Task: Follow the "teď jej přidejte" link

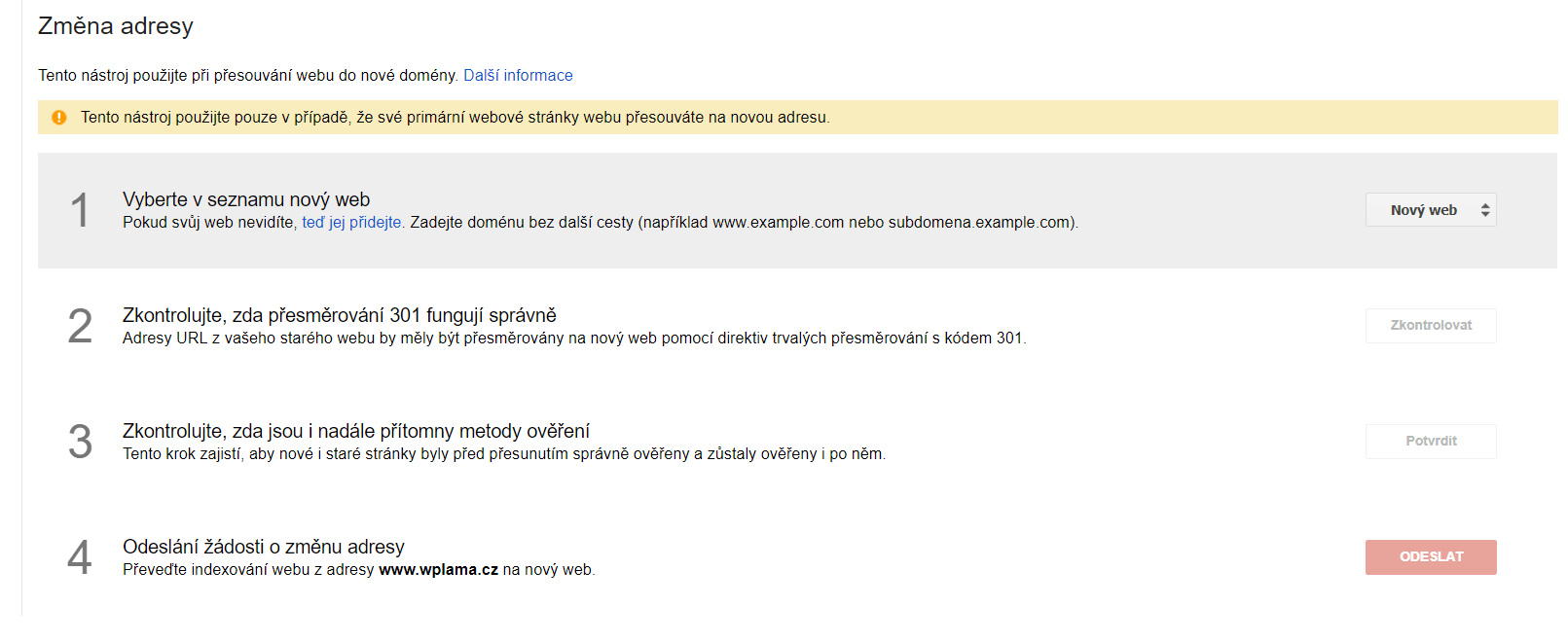Action: coord(351,223)
